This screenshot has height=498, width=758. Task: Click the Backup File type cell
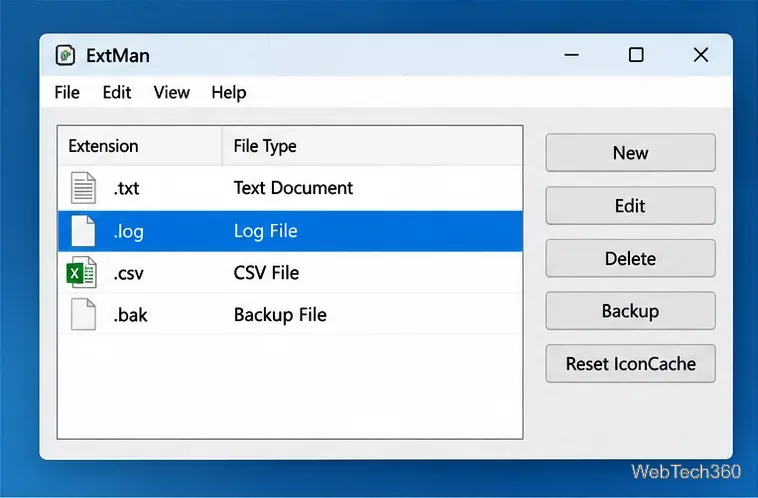coord(280,315)
